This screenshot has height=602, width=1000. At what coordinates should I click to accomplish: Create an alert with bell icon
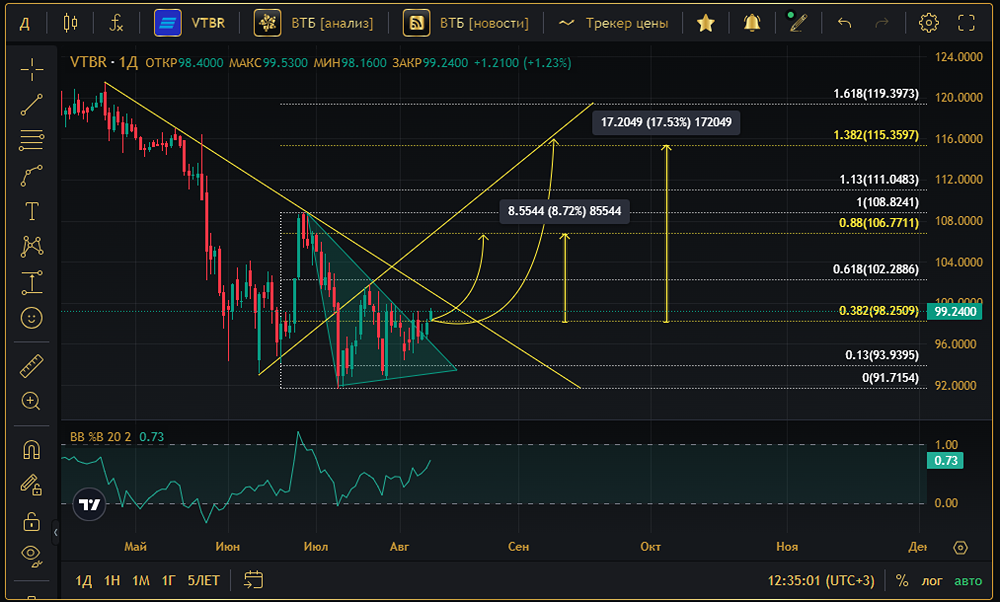[753, 24]
